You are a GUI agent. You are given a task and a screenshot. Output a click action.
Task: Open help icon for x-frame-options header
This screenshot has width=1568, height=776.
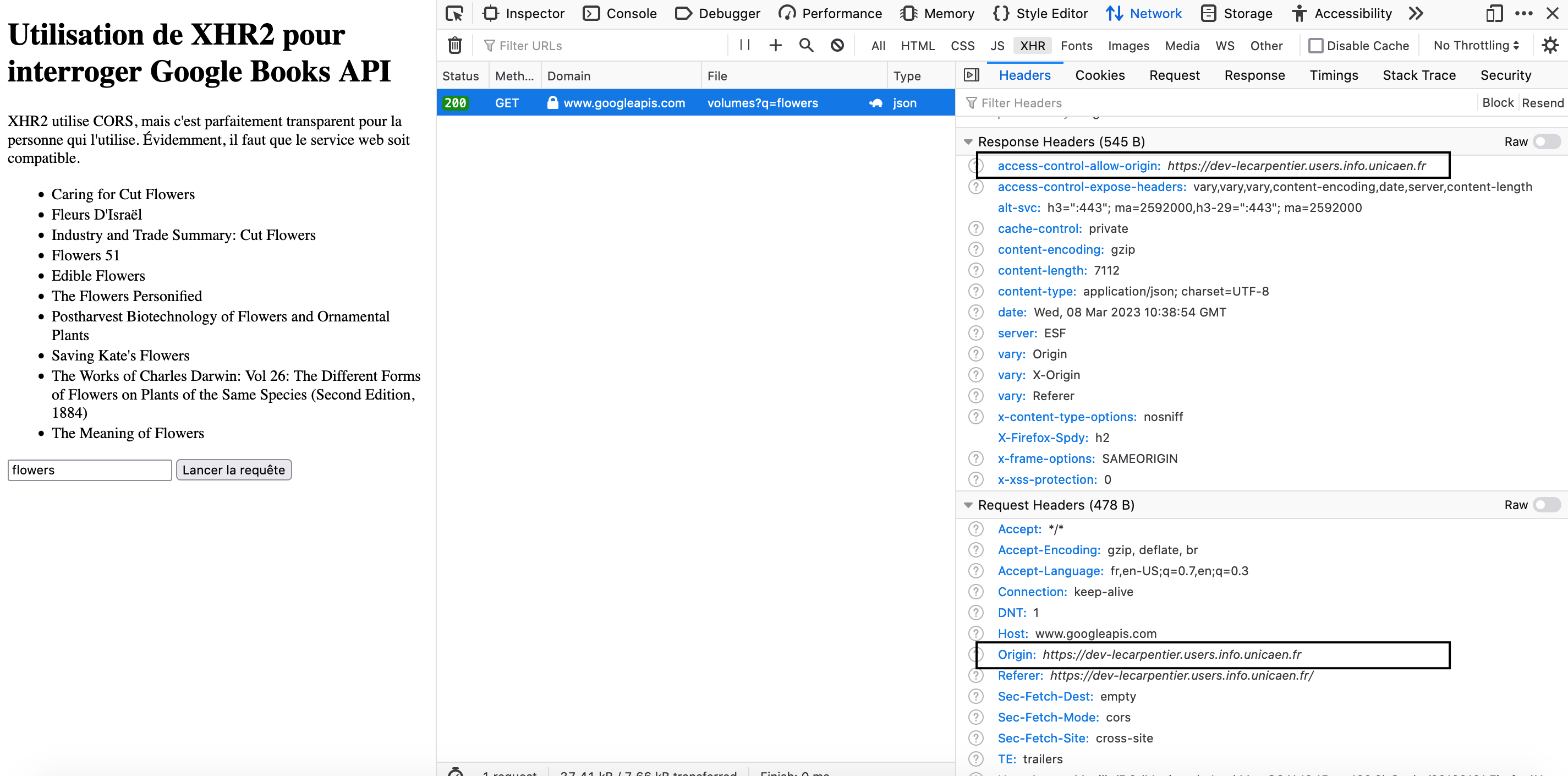pos(976,458)
